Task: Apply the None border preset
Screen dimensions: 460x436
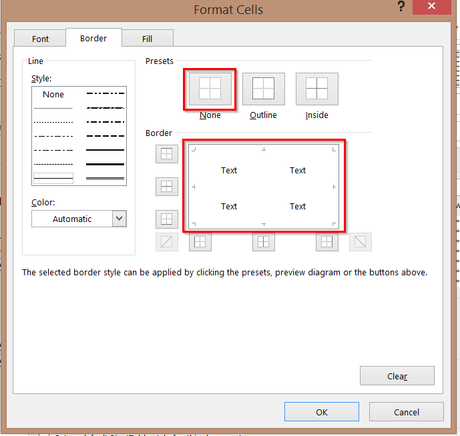Action: (210, 89)
